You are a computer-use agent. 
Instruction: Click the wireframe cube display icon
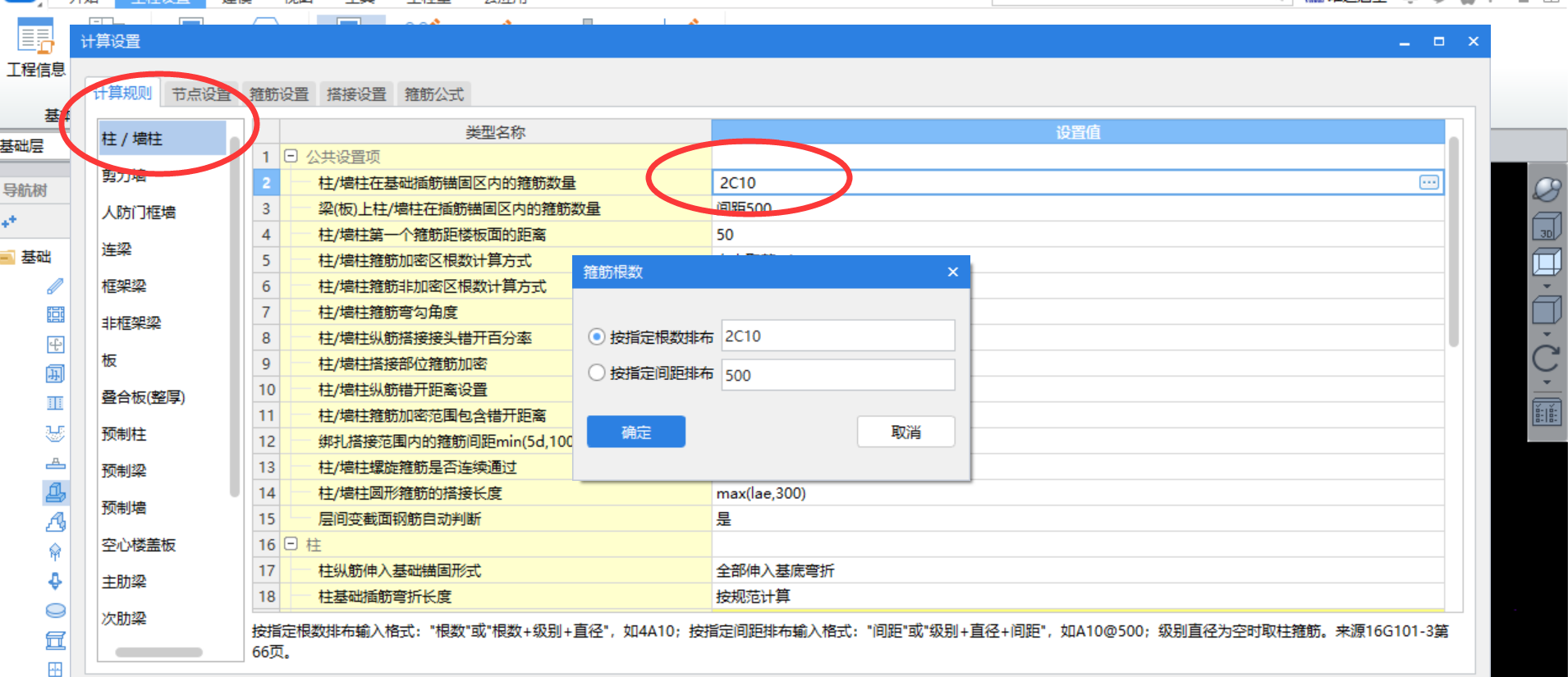click(1547, 263)
